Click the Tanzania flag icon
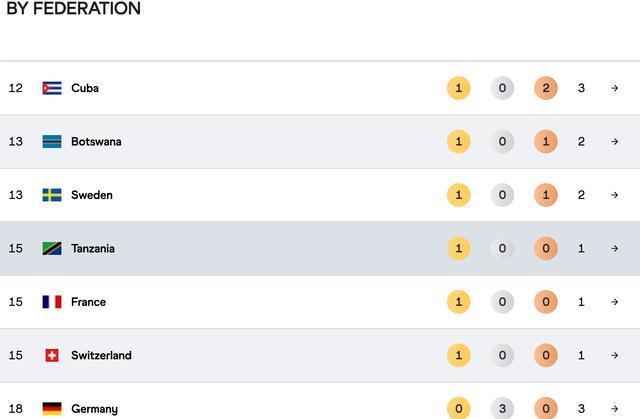Viewport: 640px width, 419px height. [52, 249]
